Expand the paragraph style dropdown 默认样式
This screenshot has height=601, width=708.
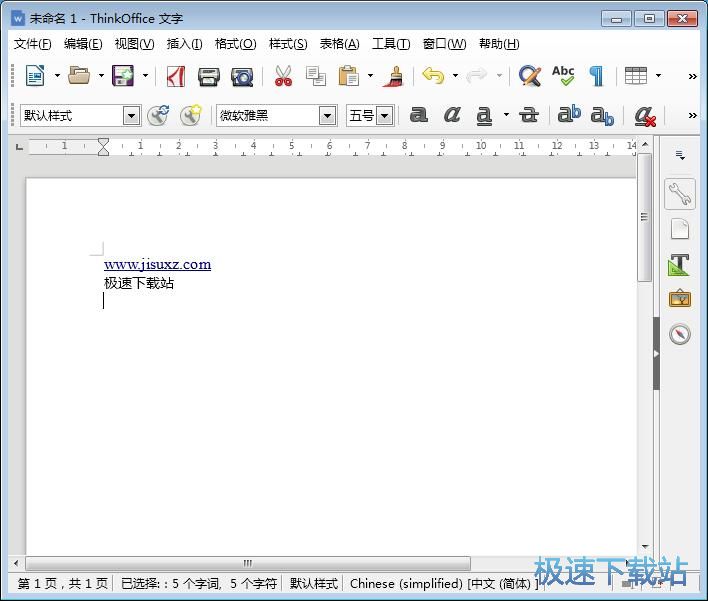pos(131,116)
